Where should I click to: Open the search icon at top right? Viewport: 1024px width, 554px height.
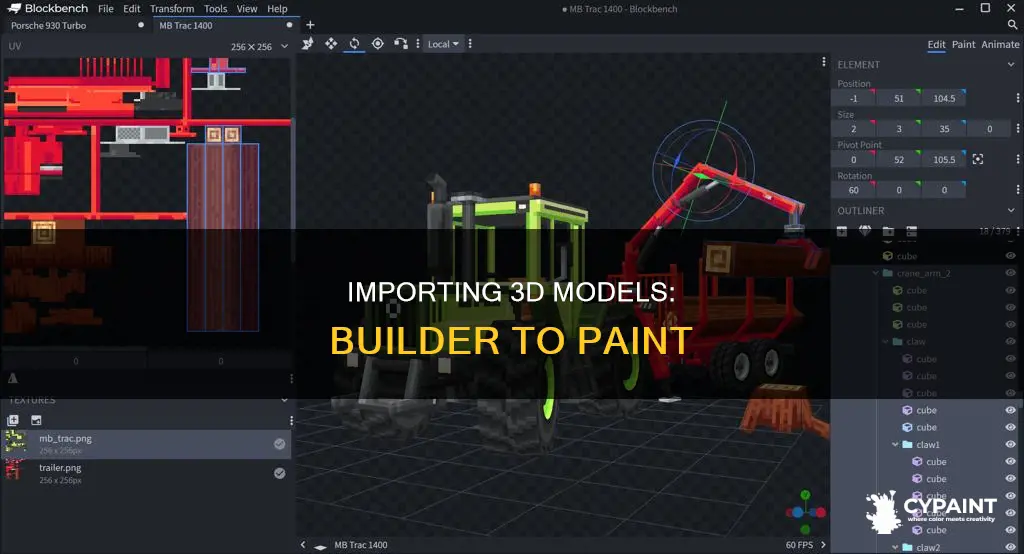(x=1012, y=25)
